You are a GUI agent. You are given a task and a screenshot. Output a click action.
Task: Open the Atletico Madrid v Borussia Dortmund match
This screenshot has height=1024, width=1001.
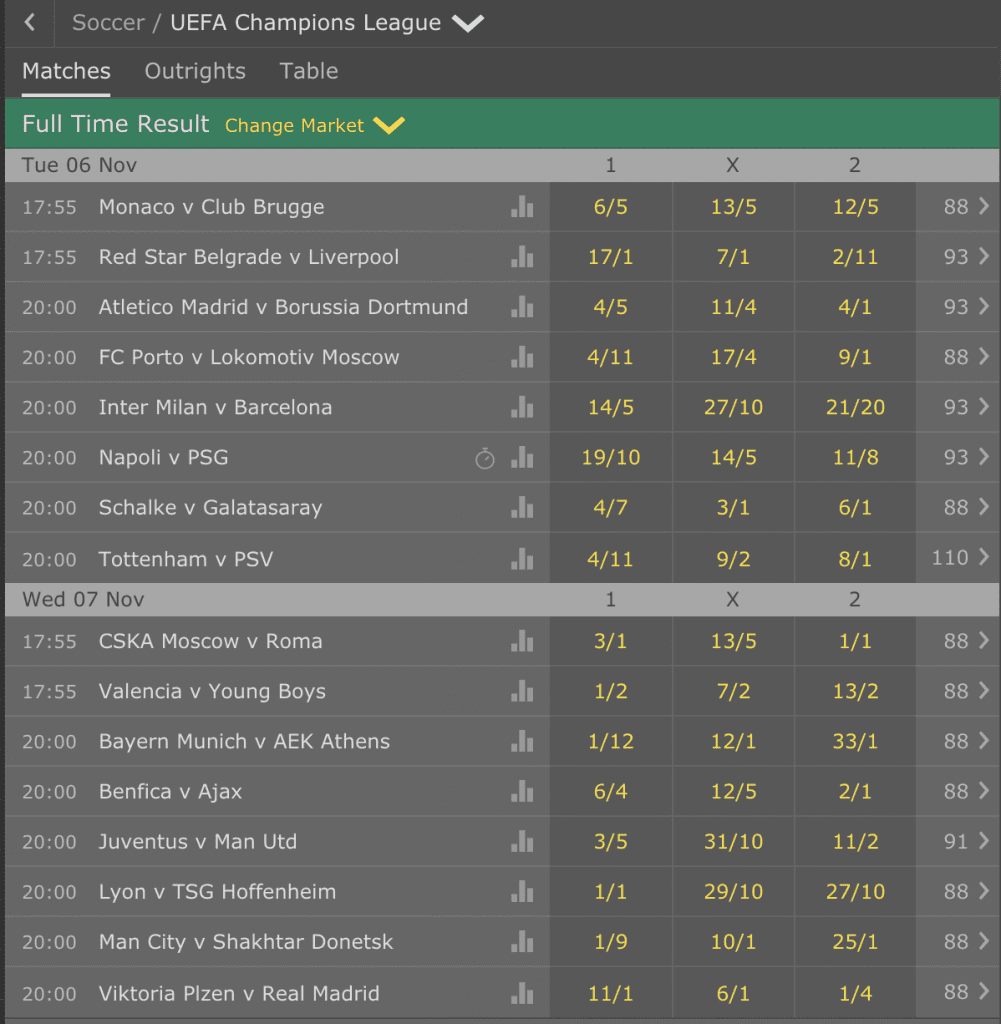[x=283, y=307]
